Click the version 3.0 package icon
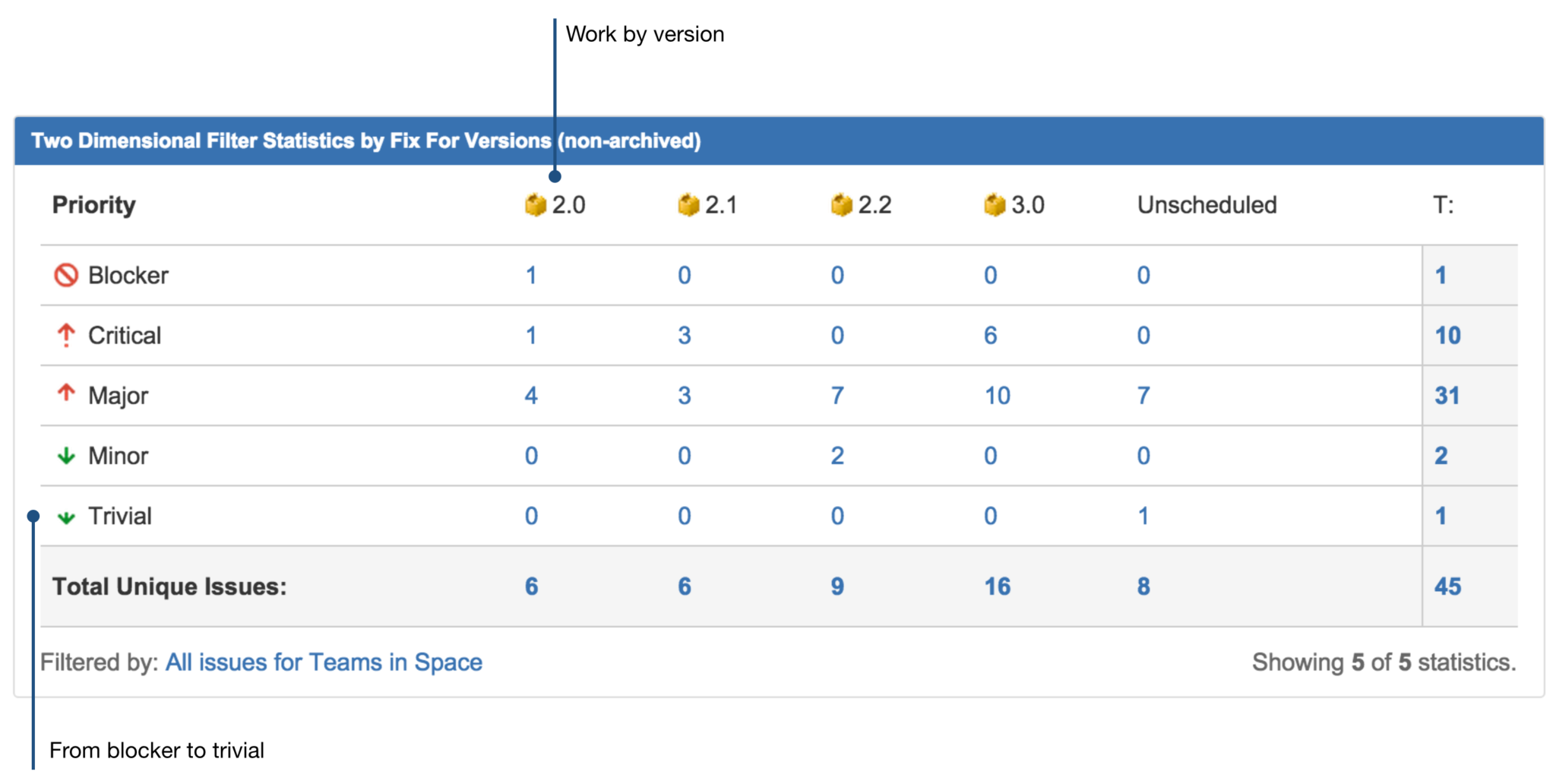The height and width of the screenshot is (784, 1556). click(995, 205)
